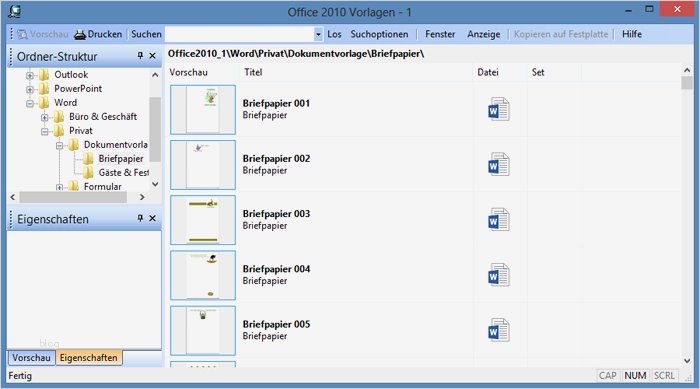Expand the Formular tree node
The image size is (700, 389).
click(x=59, y=187)
